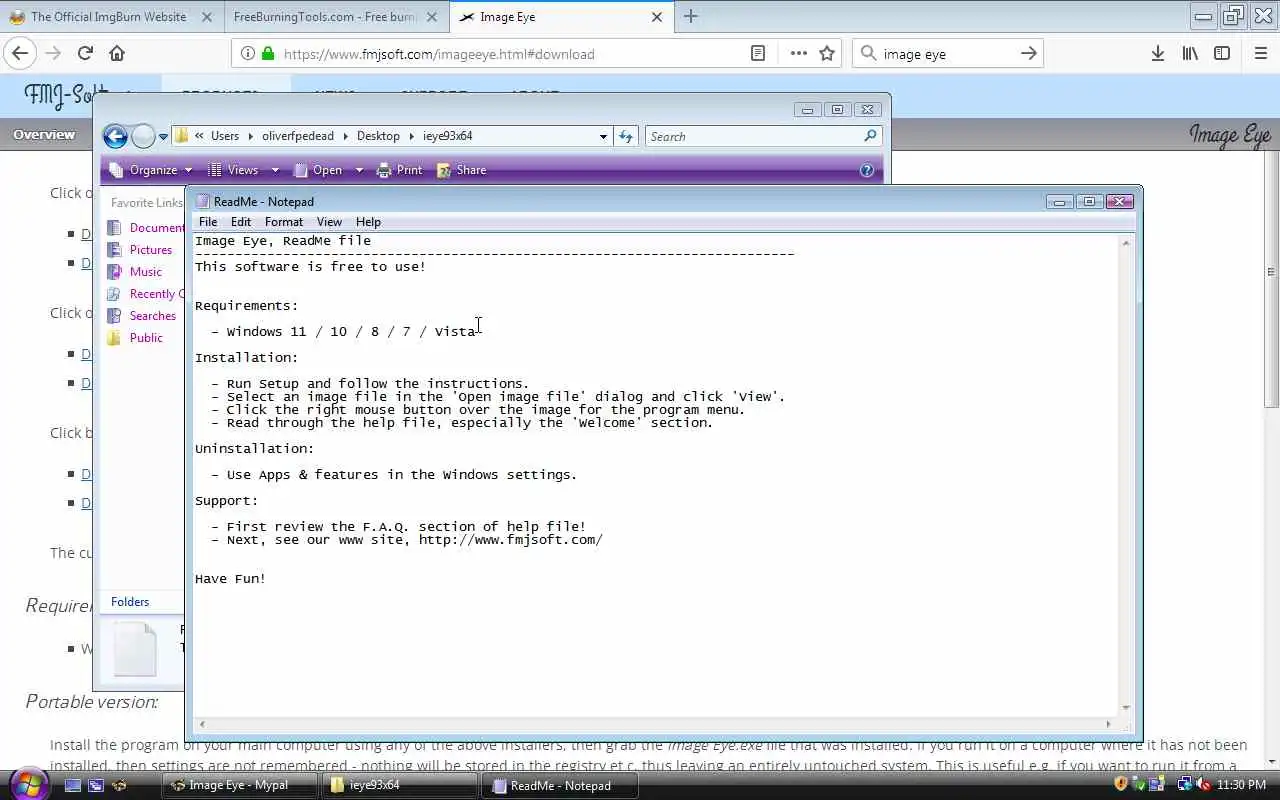Click the Open button in Explorer toolbar

318,170
